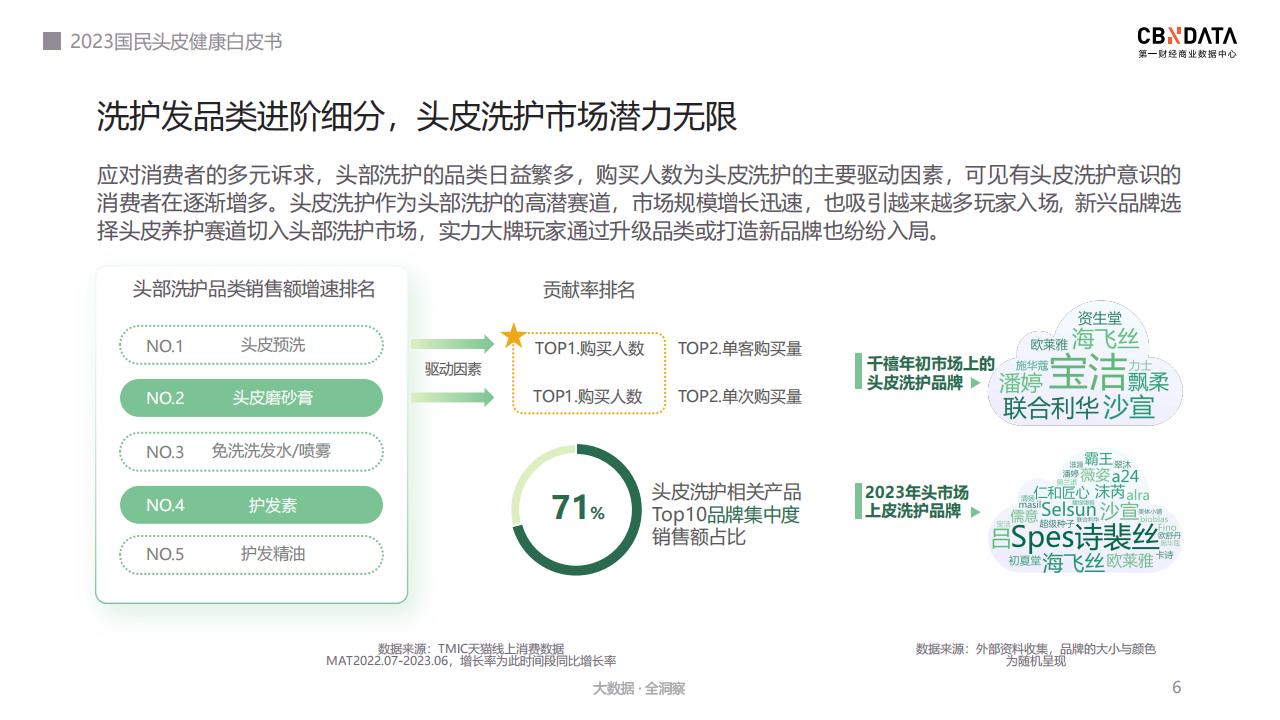Click the data source text TMIC天猫线上消费数据
Image resolution: width=1280 pixels, height=720 pixels.
click(x=471, y=648)
